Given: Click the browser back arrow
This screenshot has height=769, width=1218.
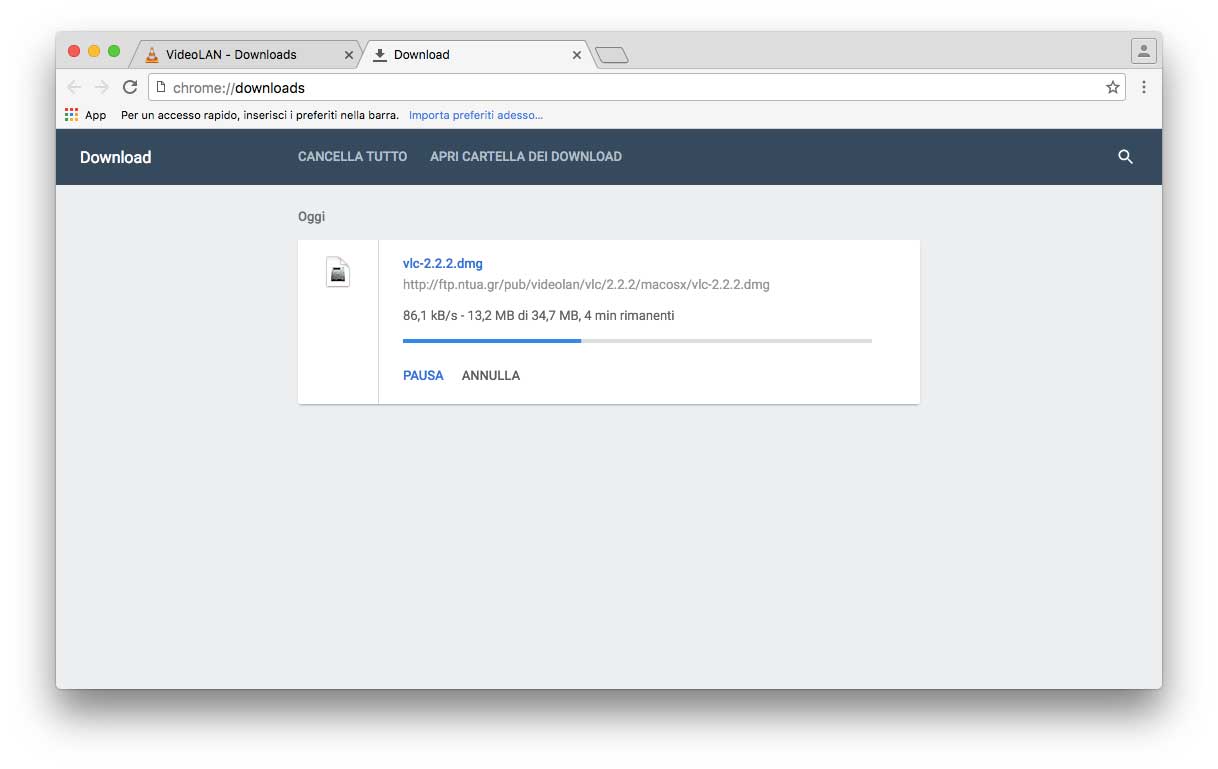Looking at the screenshot, I should click(x=74, y=87).
